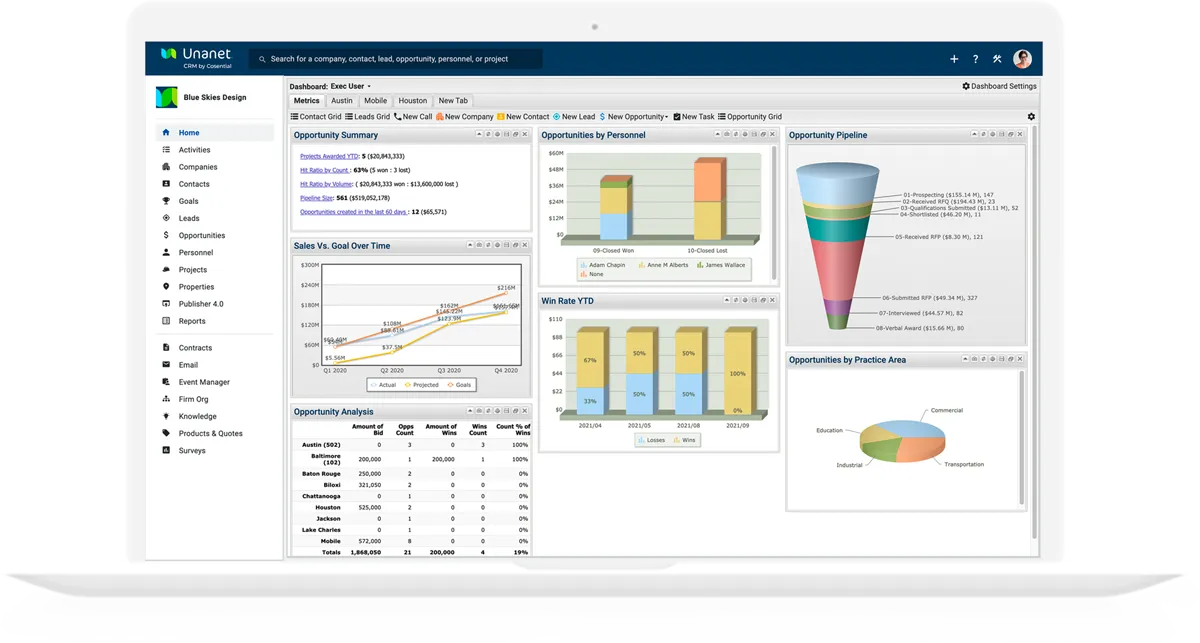Click New Contact in the toolbar
The height and width of the screenshot is (643, 1200).
(x=523, y=117)
